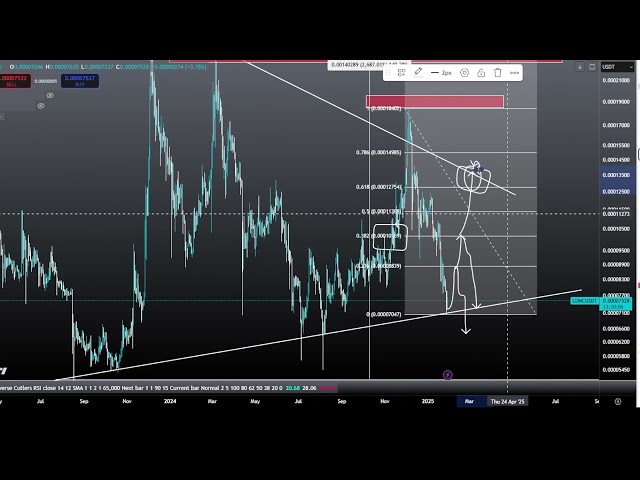This screenshot has width=640, height=480.
Task: Toggle the lower indicator visibility eye
Action: [41, 105]
